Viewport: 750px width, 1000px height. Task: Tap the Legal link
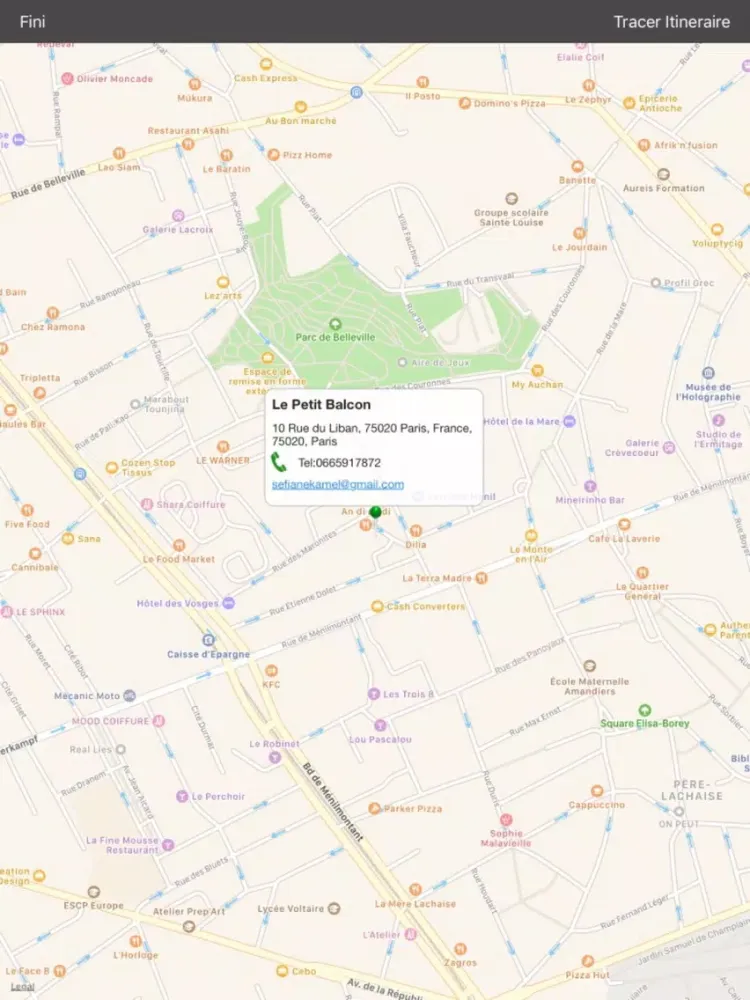[22, 987]
